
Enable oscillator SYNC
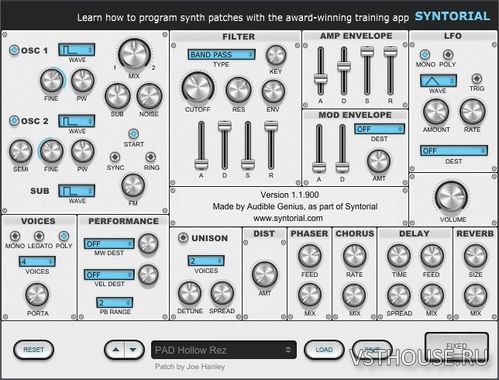[x=115, y=157]
